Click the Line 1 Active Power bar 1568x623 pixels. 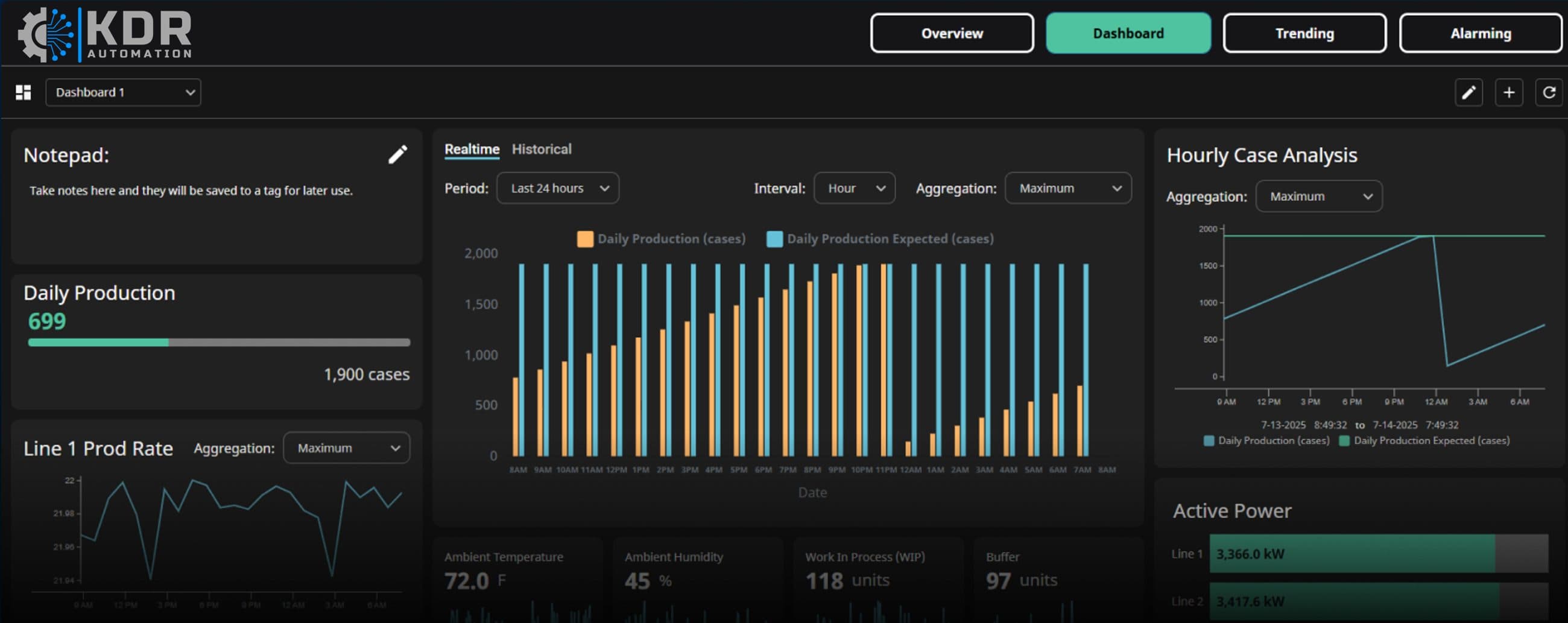(x=1379, y=554)
